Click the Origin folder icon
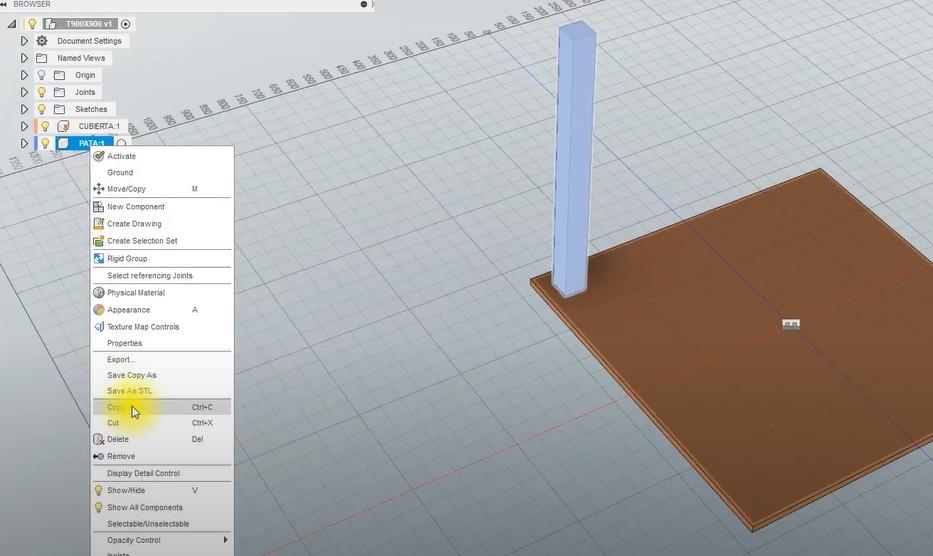The height and width of the screenshot is (556, 933). click(60, 76)
